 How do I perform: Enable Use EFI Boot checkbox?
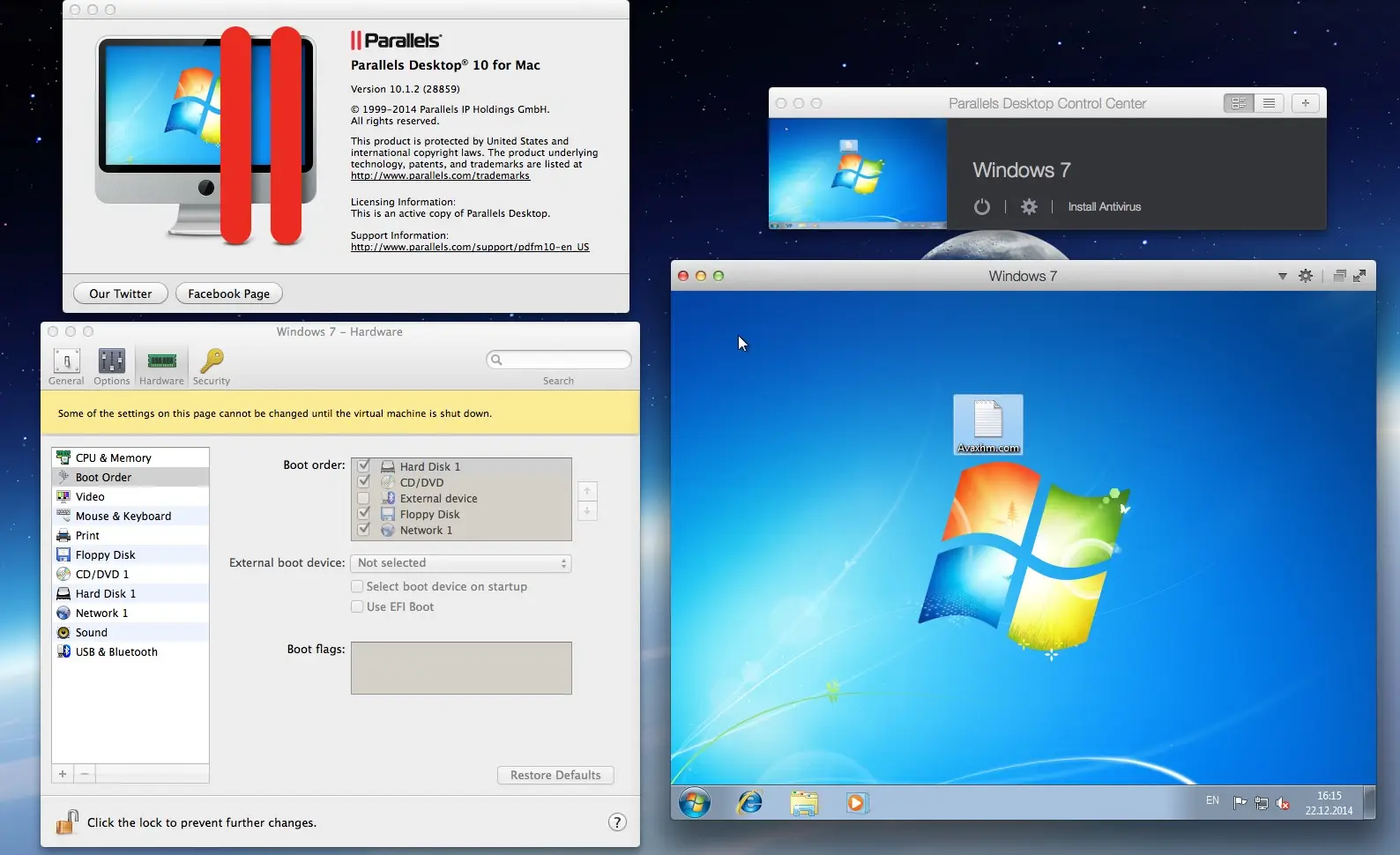click(x=357, y=606)
